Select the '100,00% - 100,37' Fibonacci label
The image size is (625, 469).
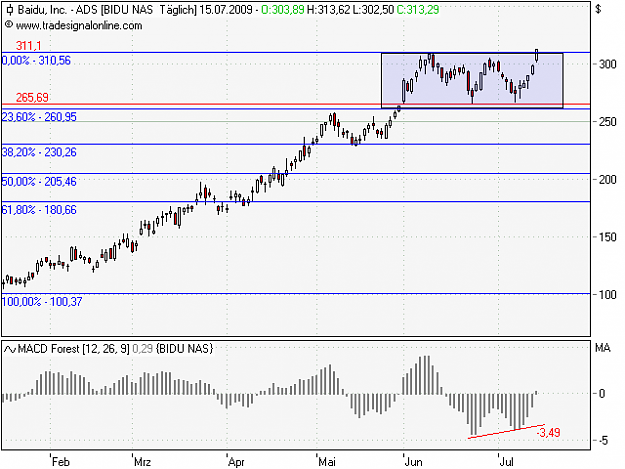point(42,302)
